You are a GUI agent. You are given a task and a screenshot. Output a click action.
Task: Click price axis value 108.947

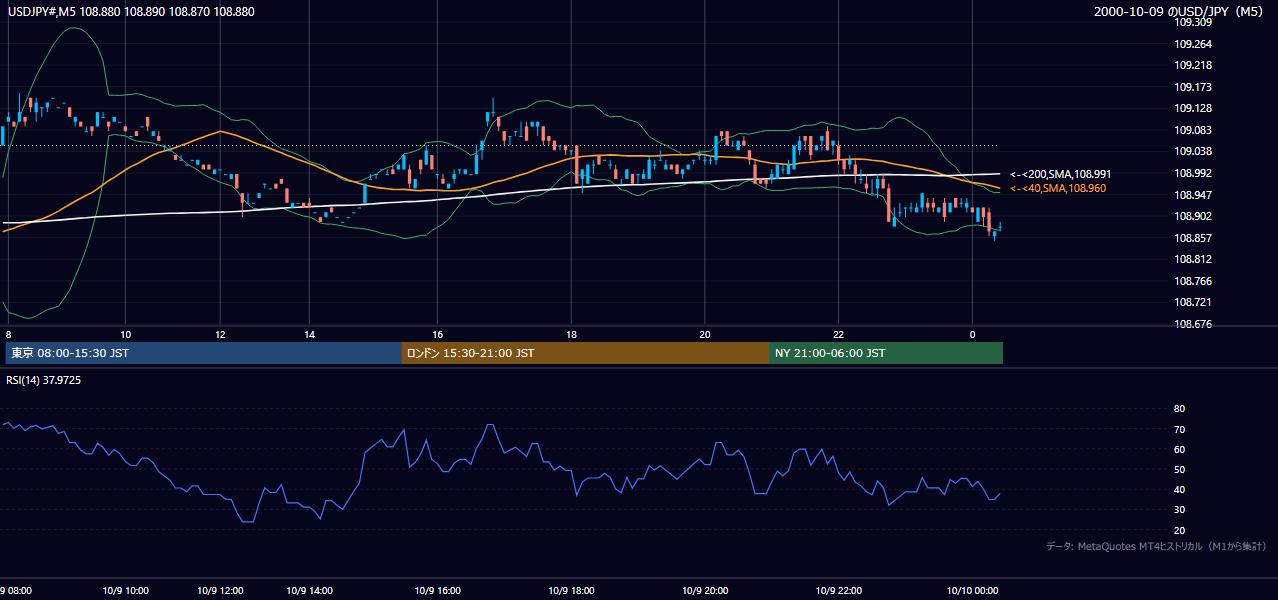pos(1193,195)
